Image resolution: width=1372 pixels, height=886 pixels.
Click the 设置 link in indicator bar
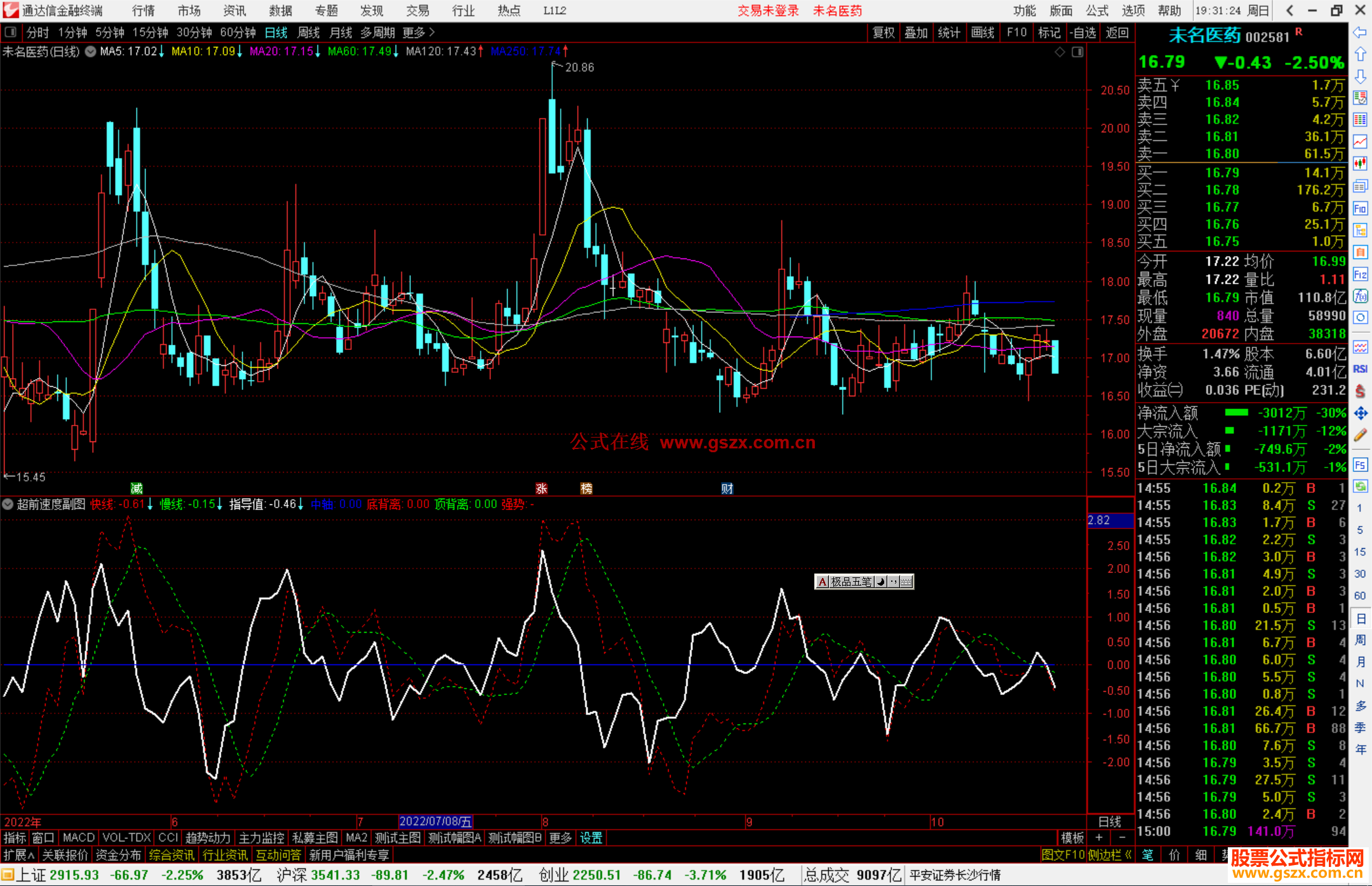pyautogui.click(x=591, y=838)
